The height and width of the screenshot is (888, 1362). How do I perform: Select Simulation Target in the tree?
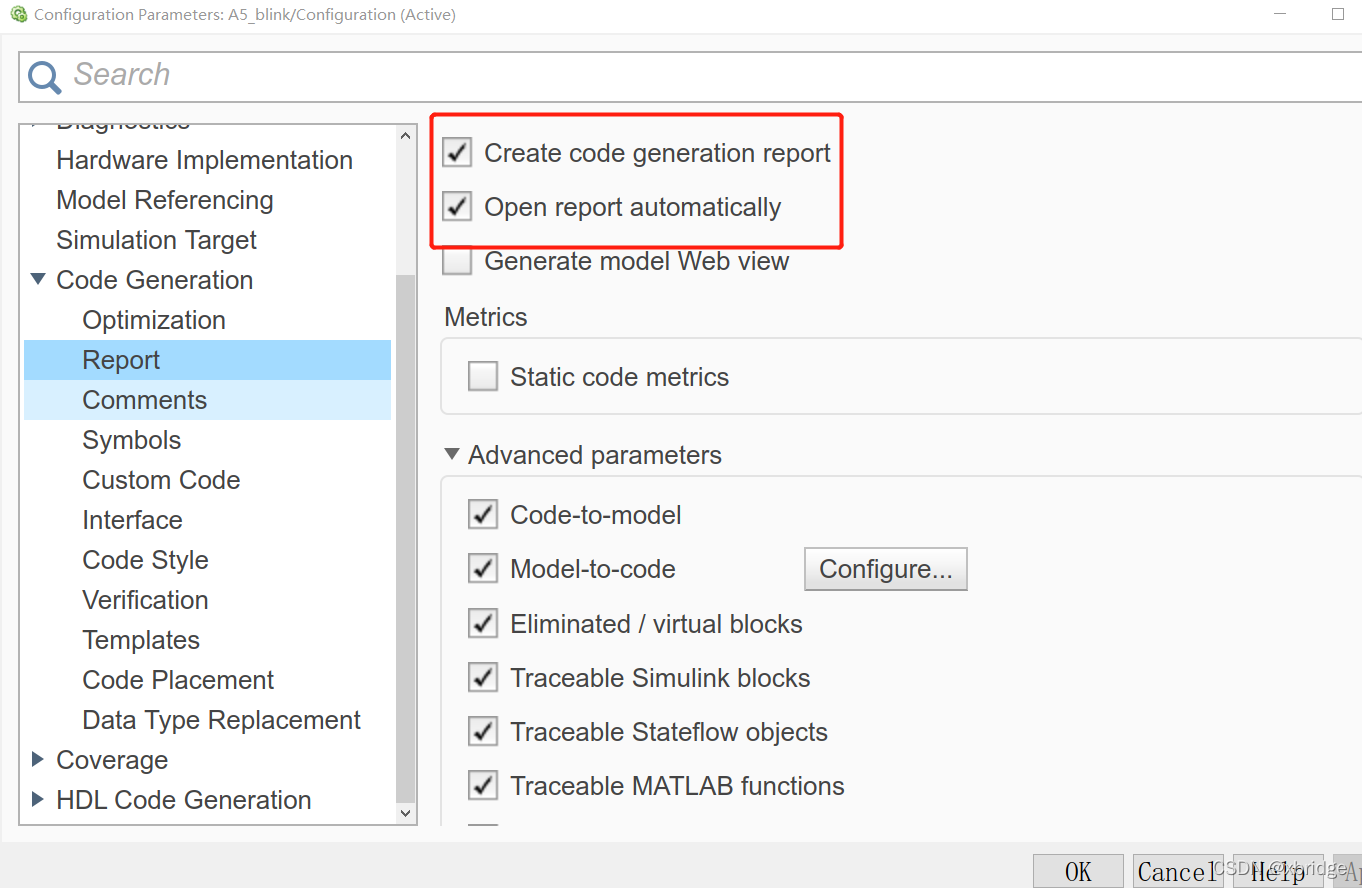click(x=156, y=240)
